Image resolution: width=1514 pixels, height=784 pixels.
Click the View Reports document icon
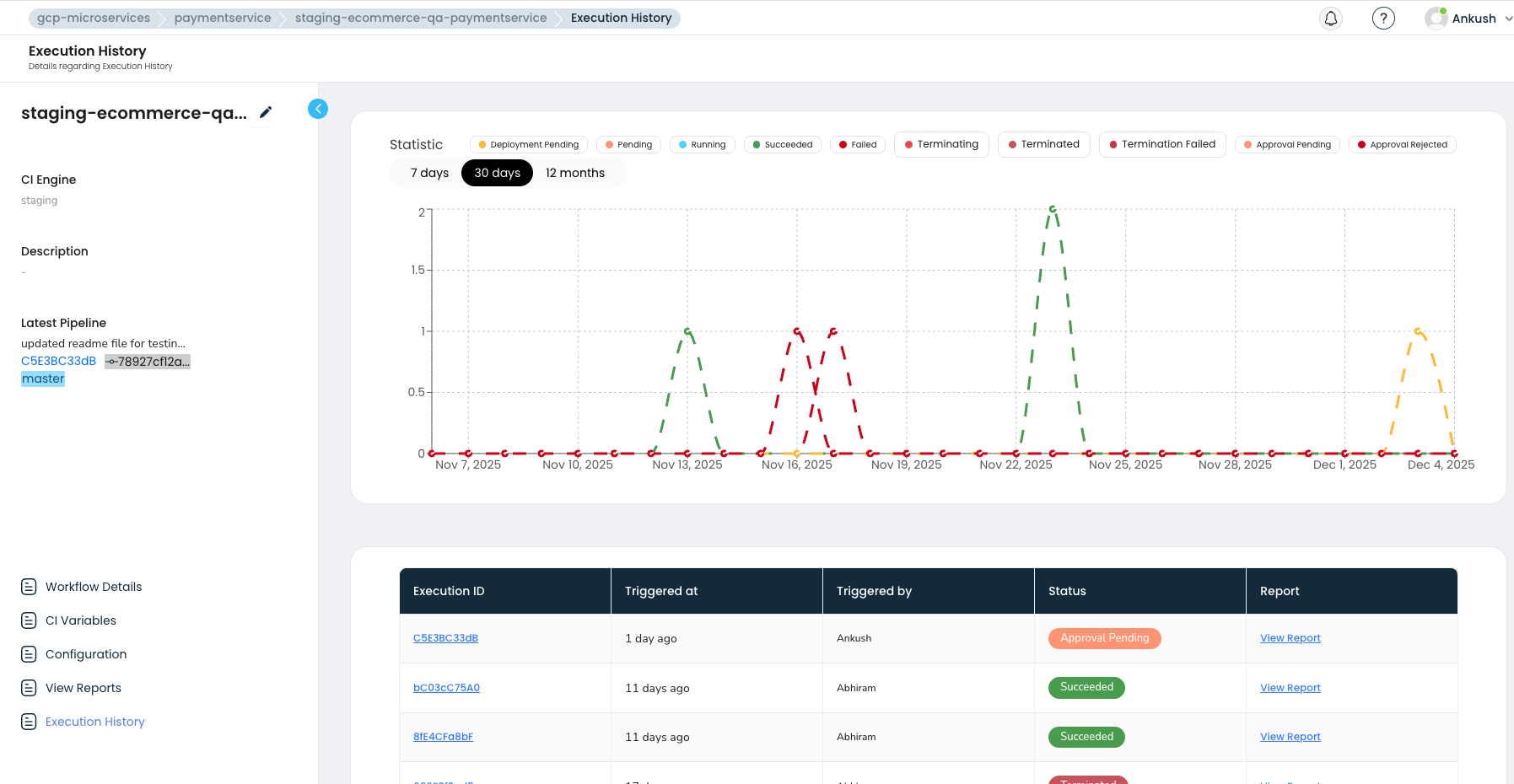pos(29,688)
